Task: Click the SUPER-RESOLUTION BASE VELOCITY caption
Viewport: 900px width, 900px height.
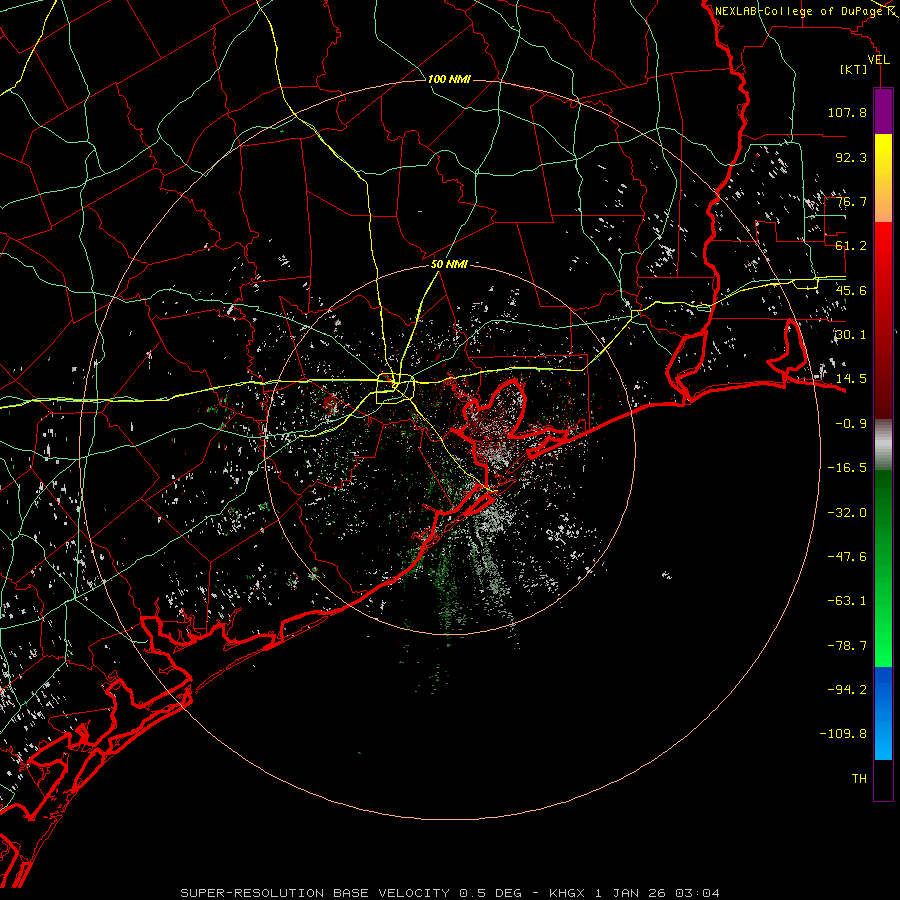Action: pos(315,893)
